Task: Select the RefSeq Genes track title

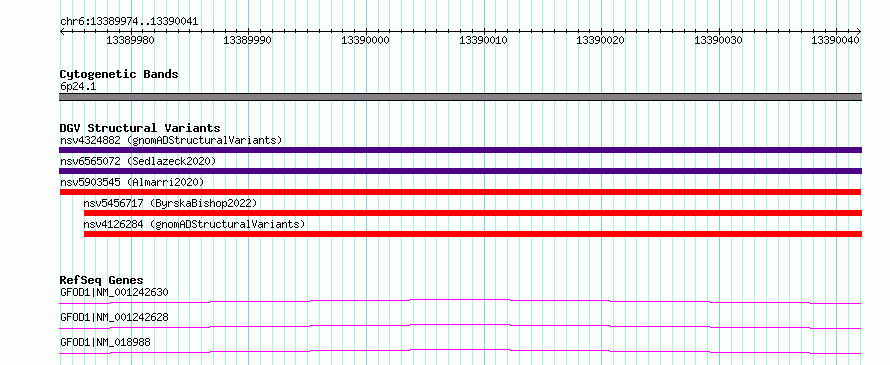Action: pyautogui.click(x=102, y=280)
